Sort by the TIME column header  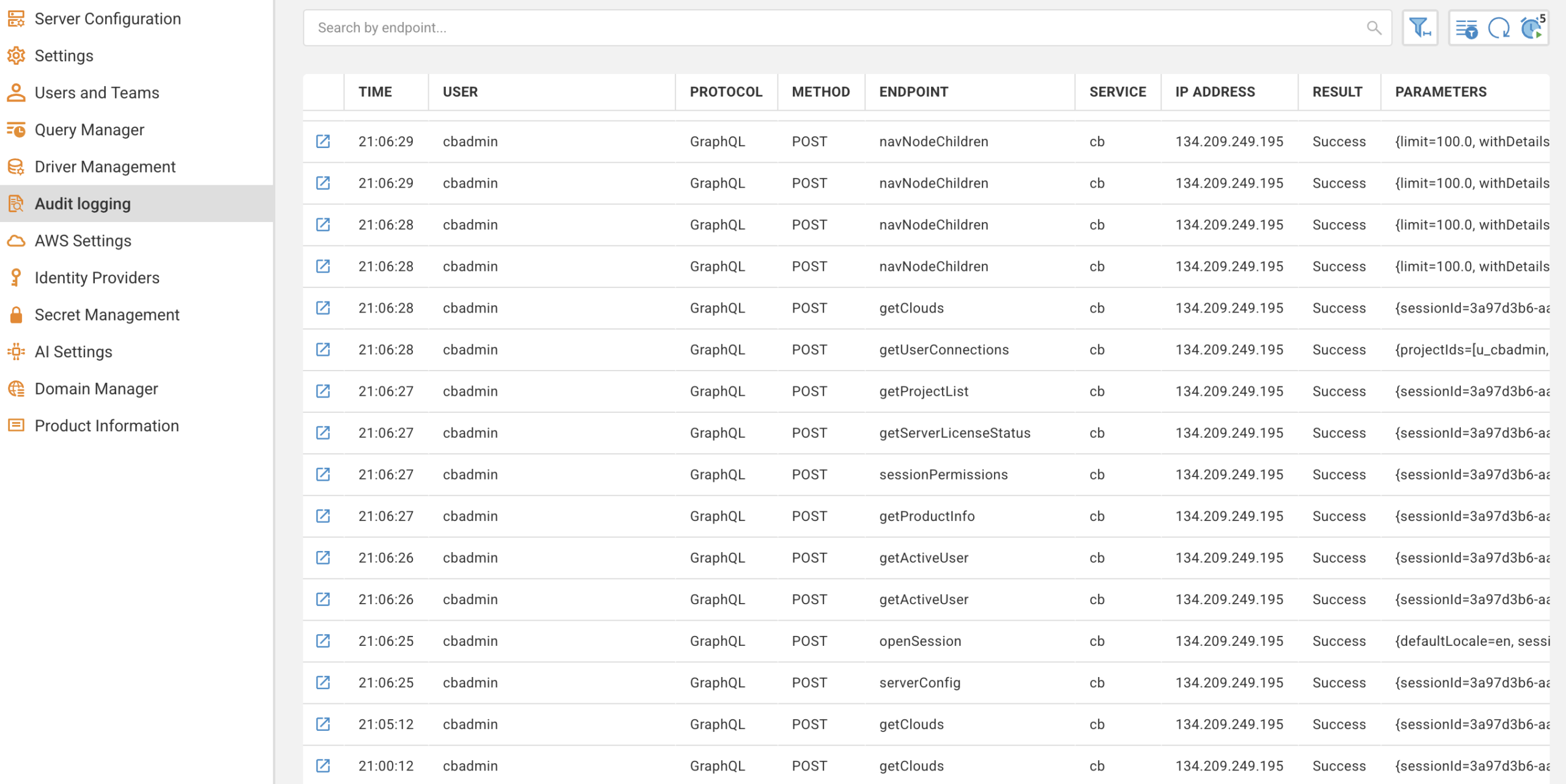[375, 92]
